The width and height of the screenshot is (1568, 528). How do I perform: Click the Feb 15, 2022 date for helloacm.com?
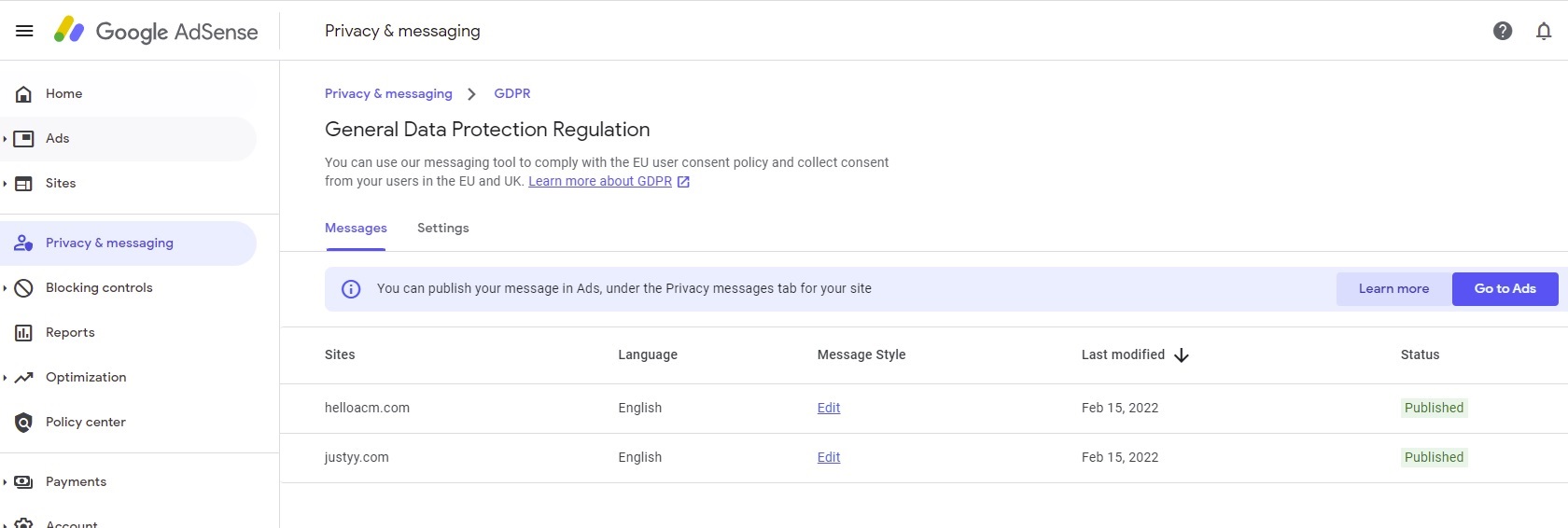(1120, 408)
